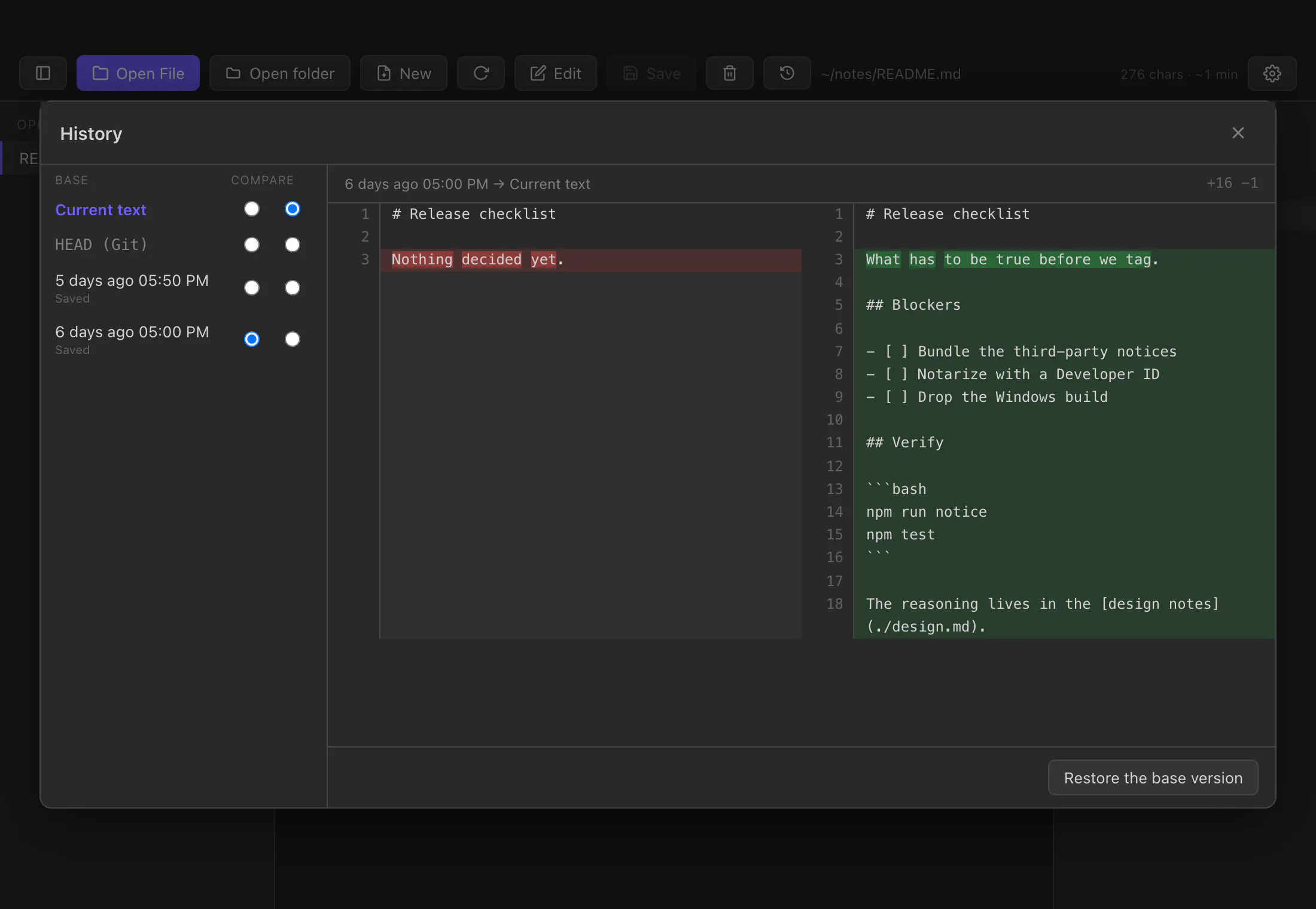Select the HEAD (Git) entry label
The width and height of the screenshot is (1316, 909).
pos(101,245)
